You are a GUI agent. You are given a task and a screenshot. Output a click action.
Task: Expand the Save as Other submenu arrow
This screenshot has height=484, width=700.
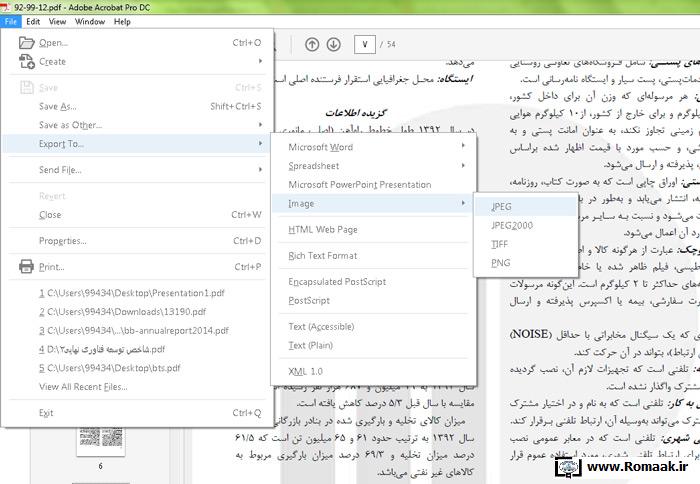260,125
